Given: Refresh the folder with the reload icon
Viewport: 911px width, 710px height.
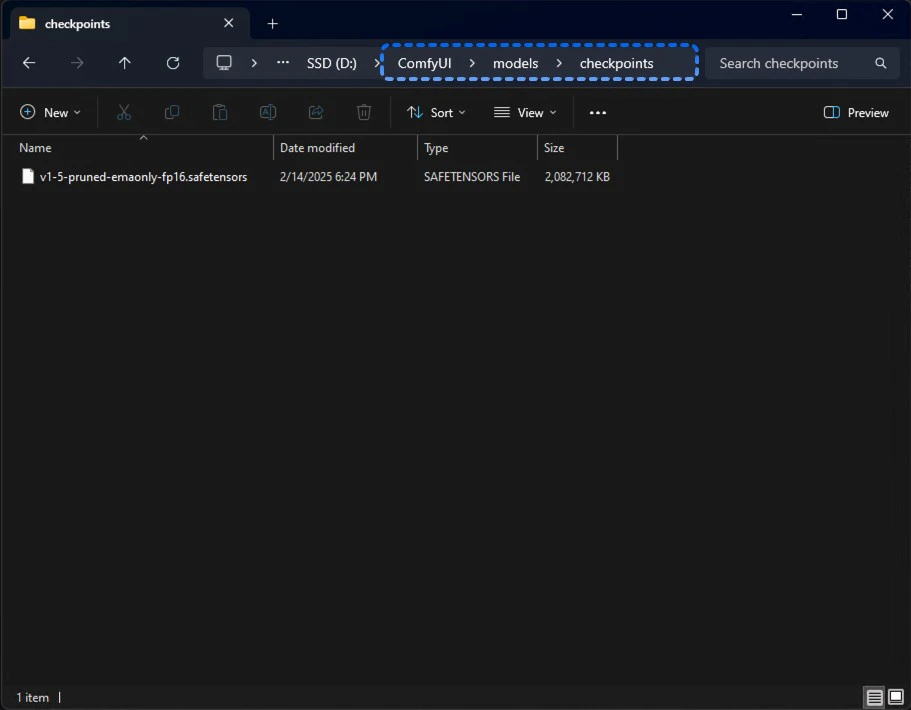Looking at the screenshot, I should 172,62.
